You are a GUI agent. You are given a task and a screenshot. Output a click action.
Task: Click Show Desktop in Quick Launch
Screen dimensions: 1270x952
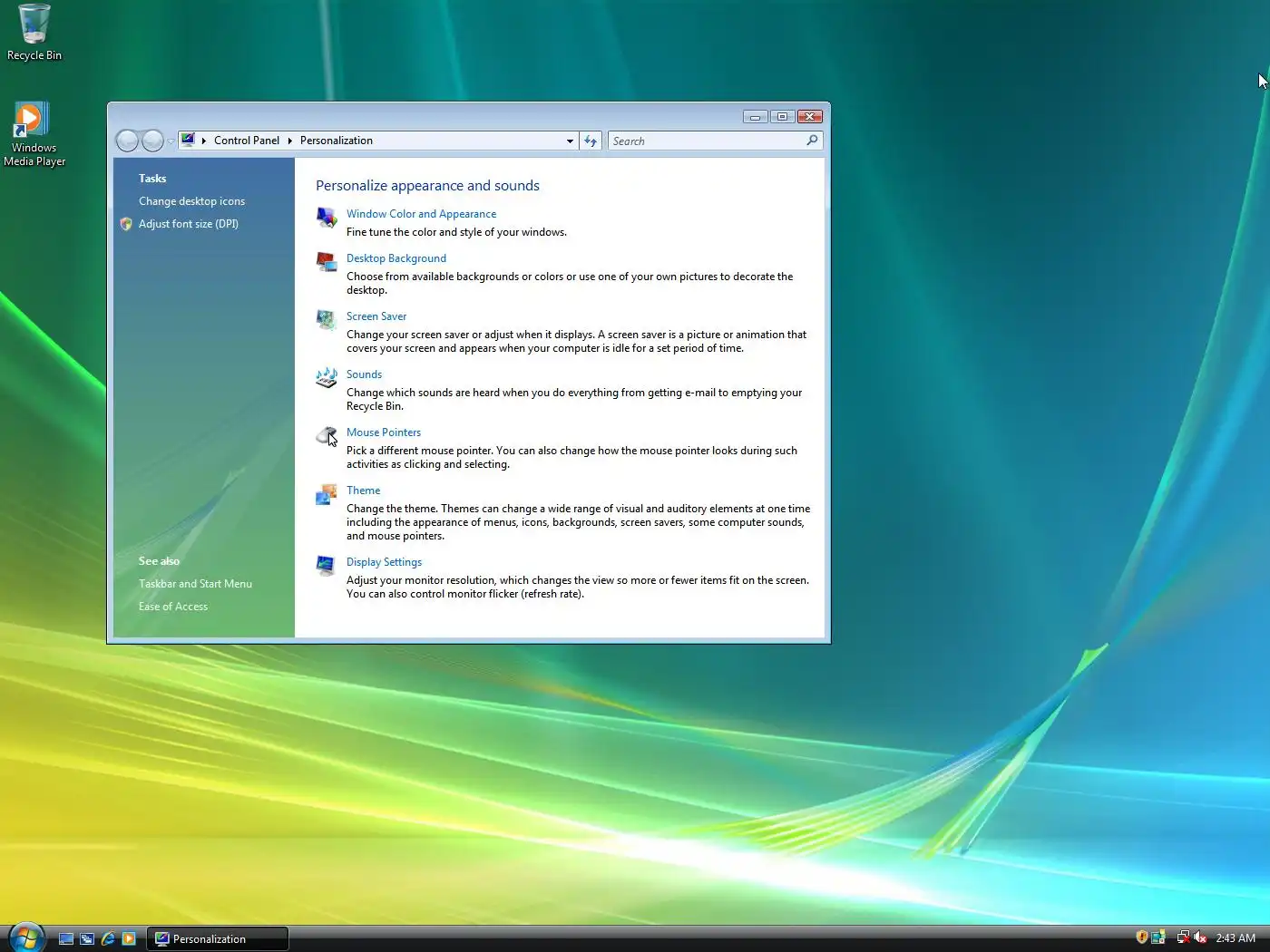coord(66,939)
